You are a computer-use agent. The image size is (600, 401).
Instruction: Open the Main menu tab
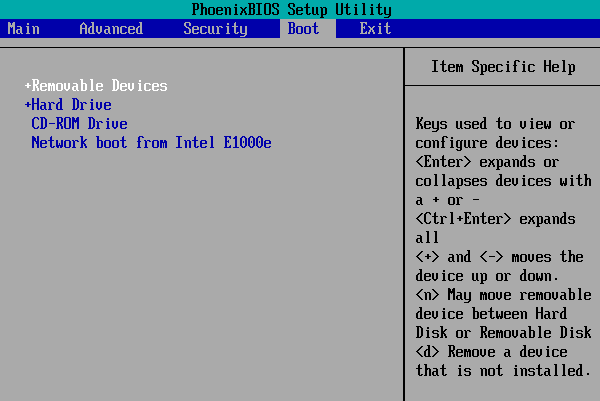(x=23, y=29)
